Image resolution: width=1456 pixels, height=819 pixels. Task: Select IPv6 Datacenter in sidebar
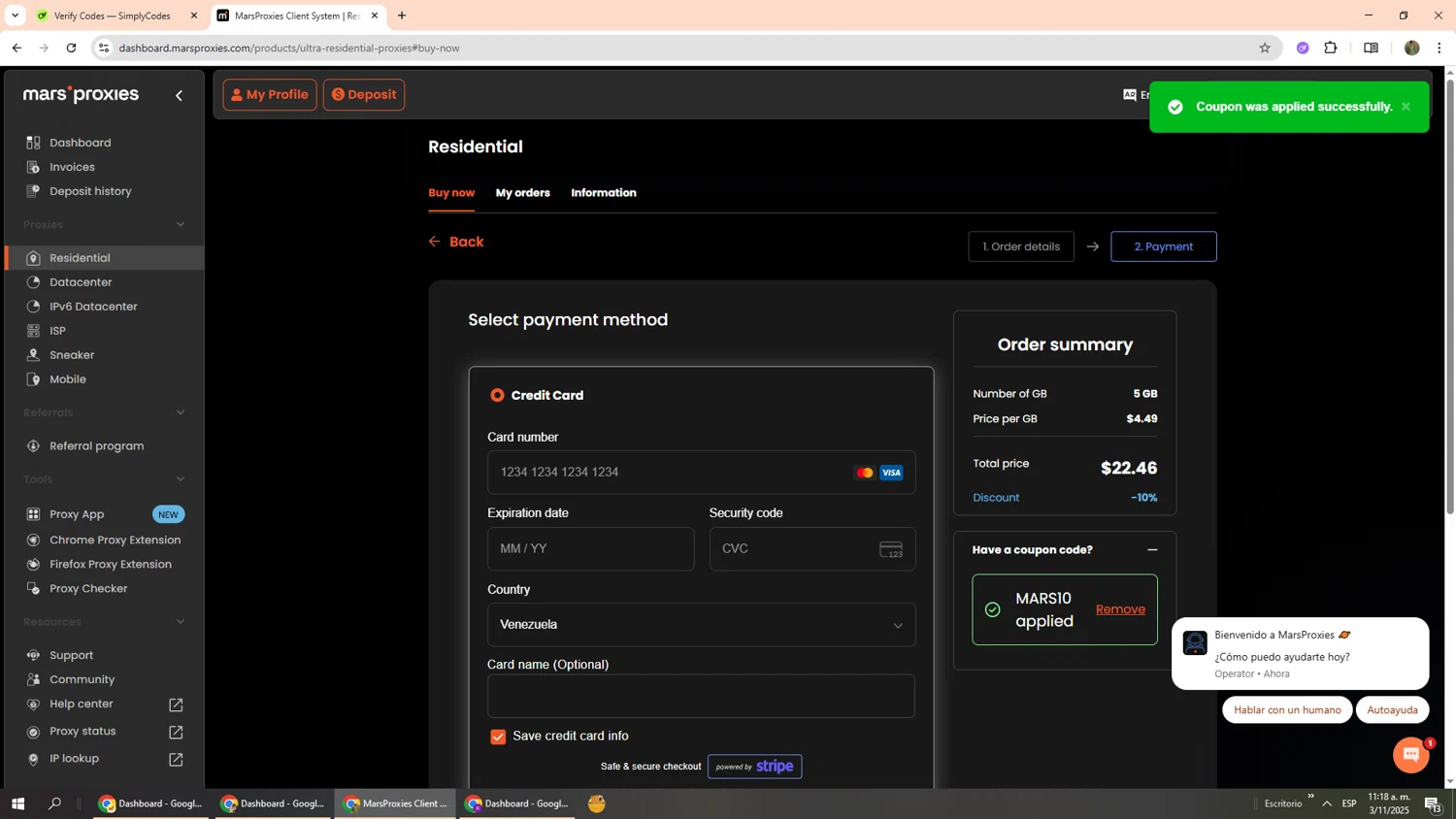(93, 307)
